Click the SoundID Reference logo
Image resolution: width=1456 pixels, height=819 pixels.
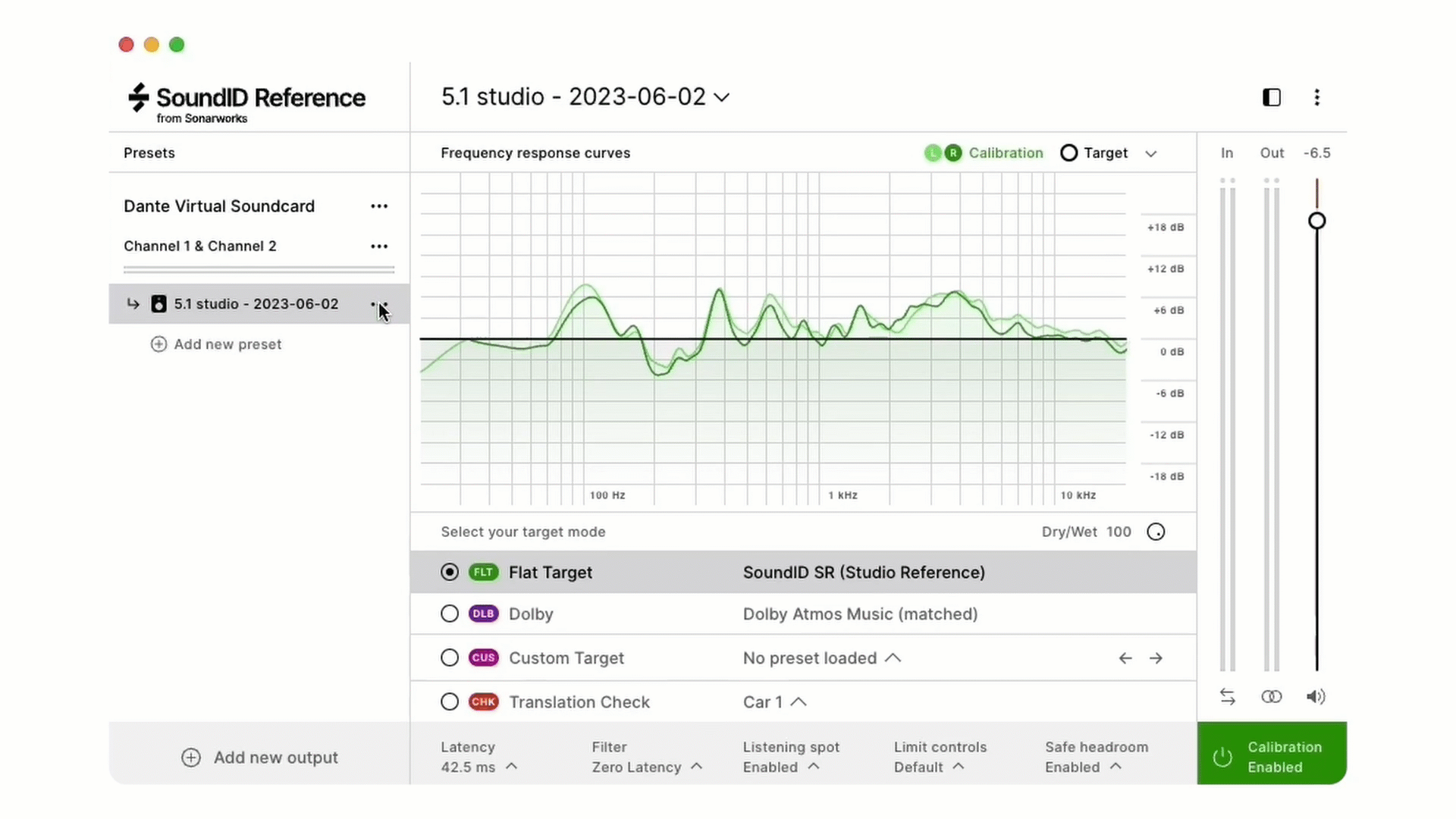[246, 102]
